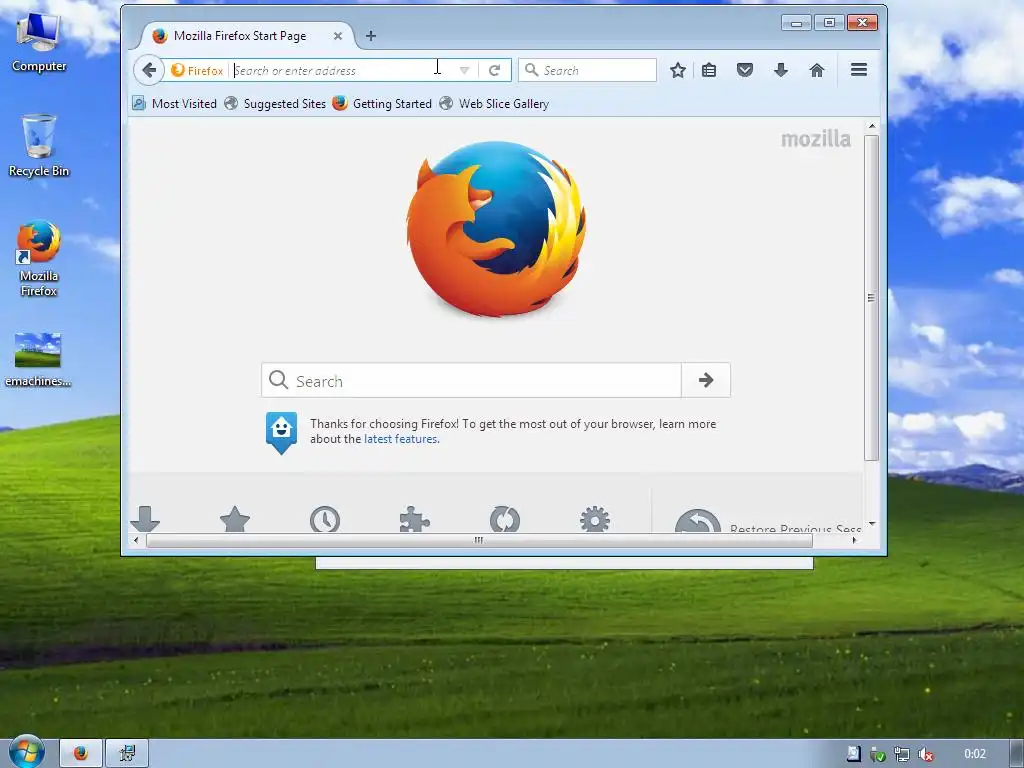Close the Mozilla Firefox Start Page tab
This screenshot has width=1024, height=768.
tap(338, 36)
